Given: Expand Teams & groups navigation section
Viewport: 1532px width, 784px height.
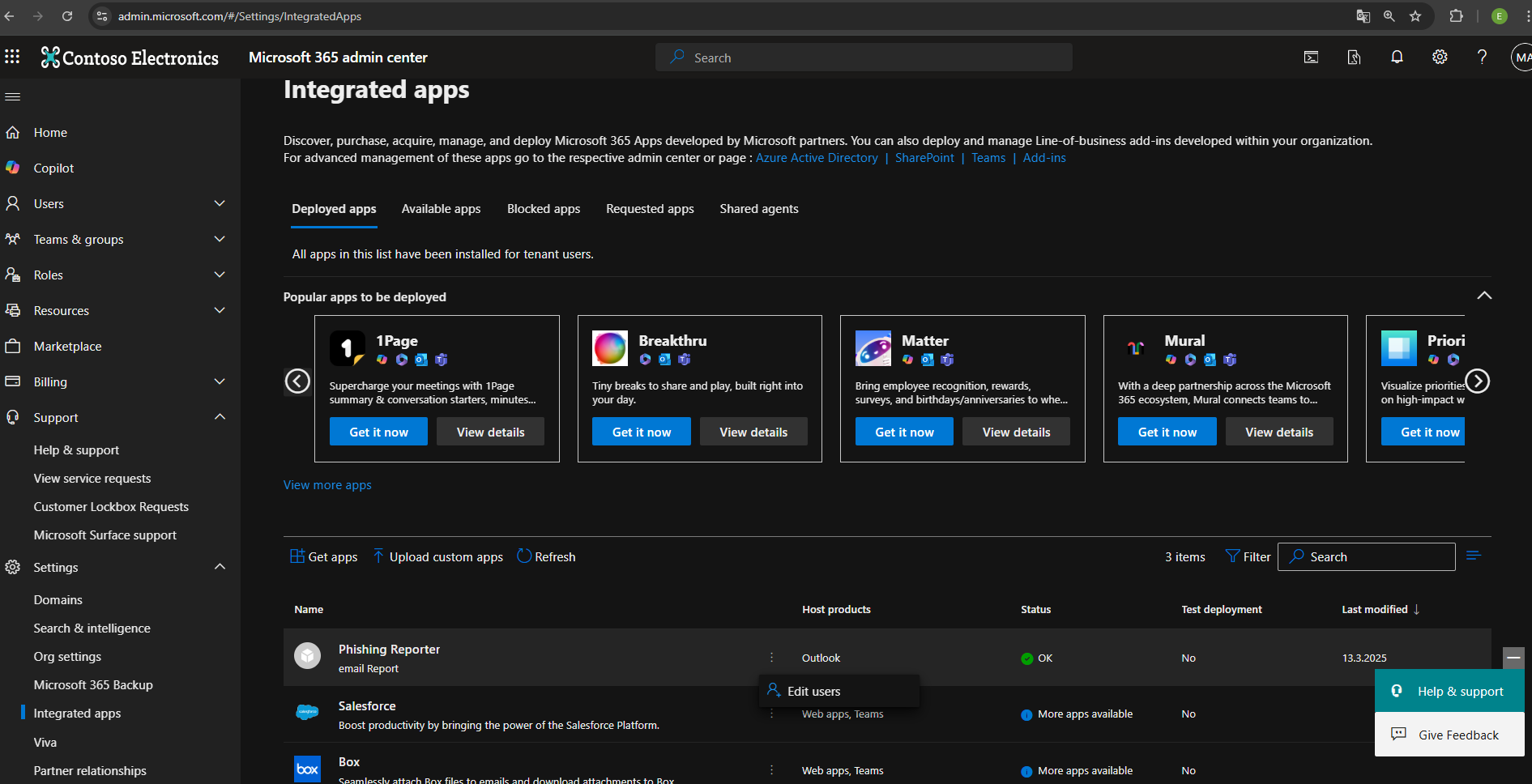Looking at the screenshot, I should pos(220,239).
